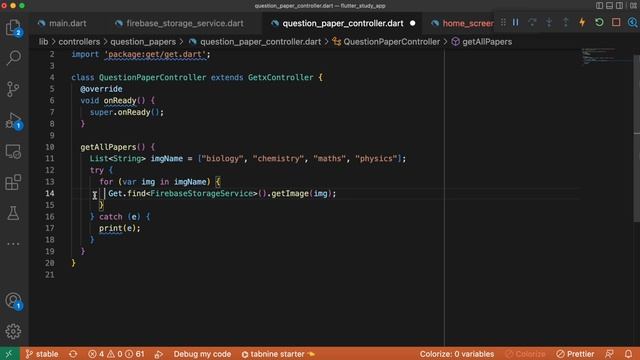Stop the debug session
Screen dimensions: 640x360
(x=616, y=22)
